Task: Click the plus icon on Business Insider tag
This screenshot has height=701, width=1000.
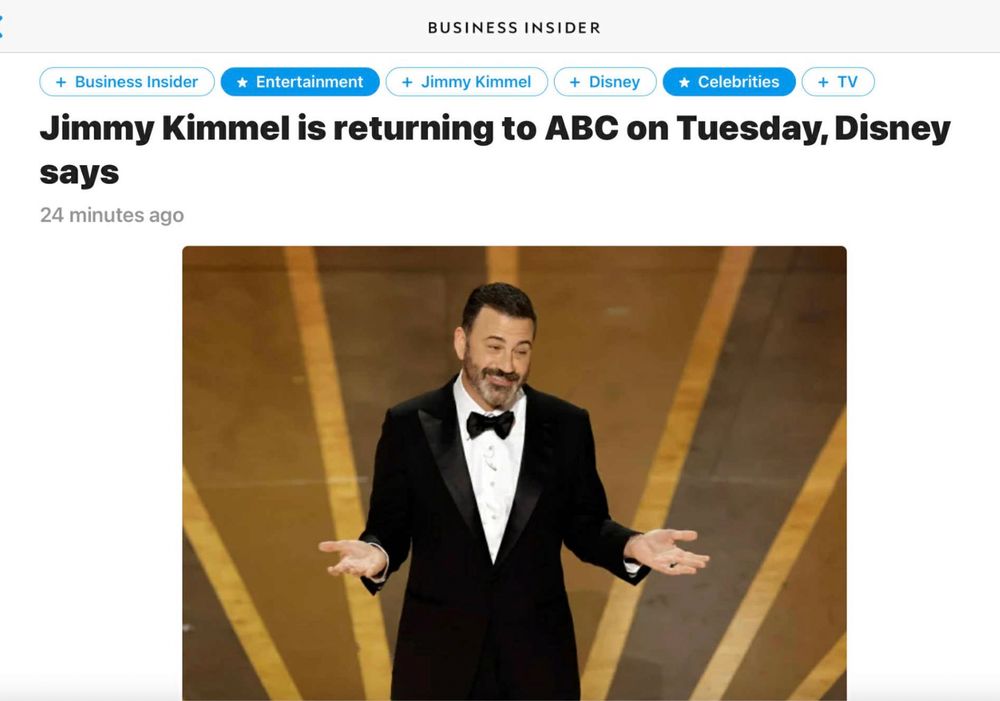Action: [x=61, y=82]
